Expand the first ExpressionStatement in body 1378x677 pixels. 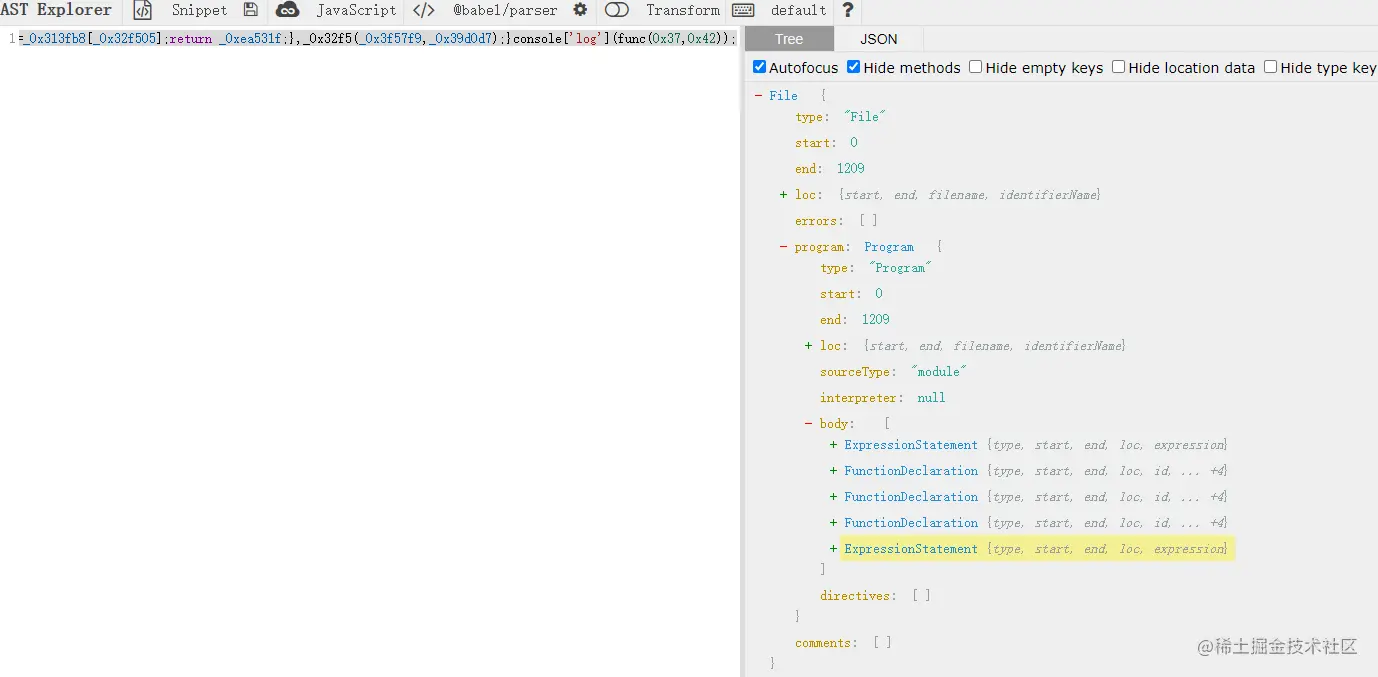point(834,445)
